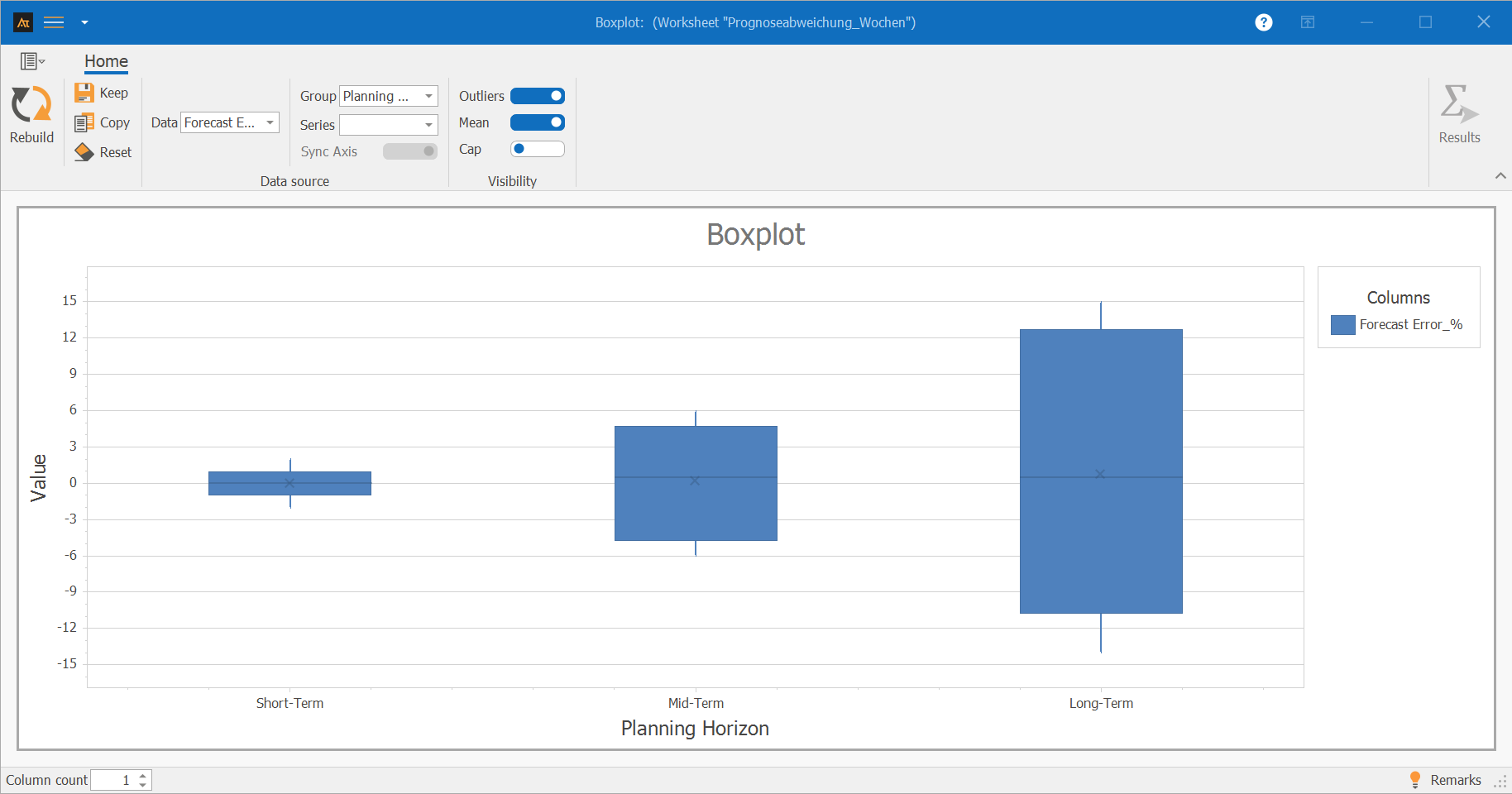Viewport: 1512px width, 794px height.
Task: Click the Keep floppy disk icon
Action: click(84, 93)
